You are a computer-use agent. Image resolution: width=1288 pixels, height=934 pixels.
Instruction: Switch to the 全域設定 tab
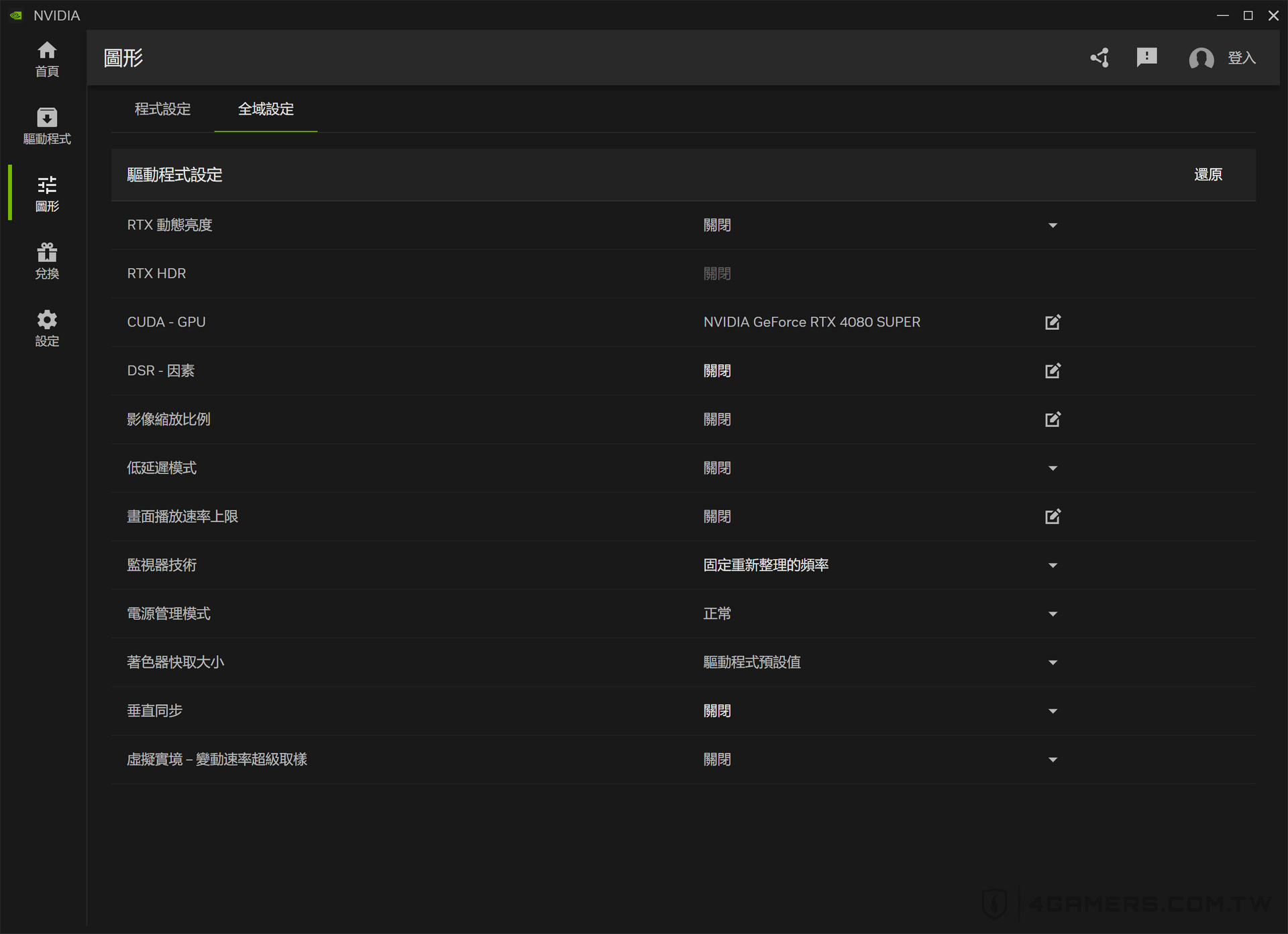[266, 109]
